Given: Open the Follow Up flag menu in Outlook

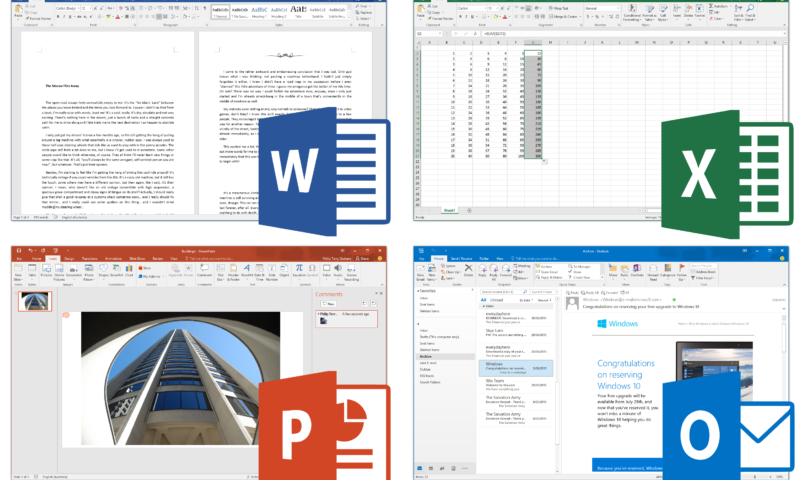Looking at the screenshot, I should [x=682, y=273].
